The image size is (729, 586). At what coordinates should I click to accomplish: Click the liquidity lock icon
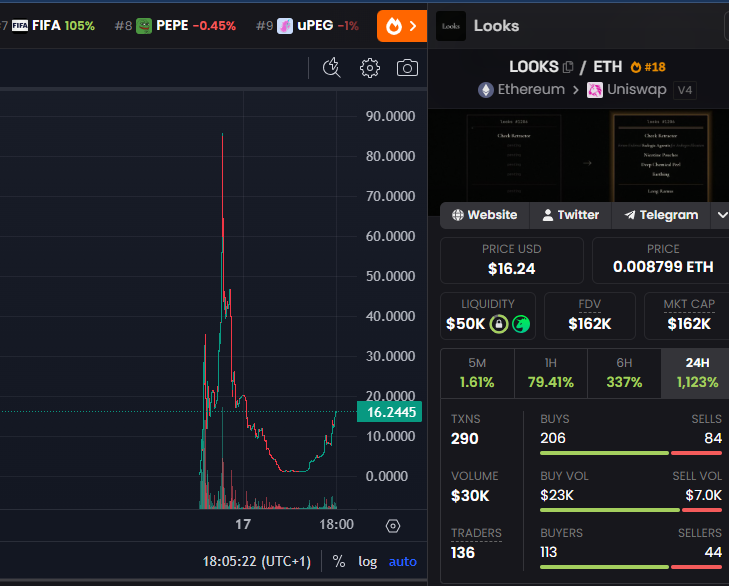pos(498,324)
